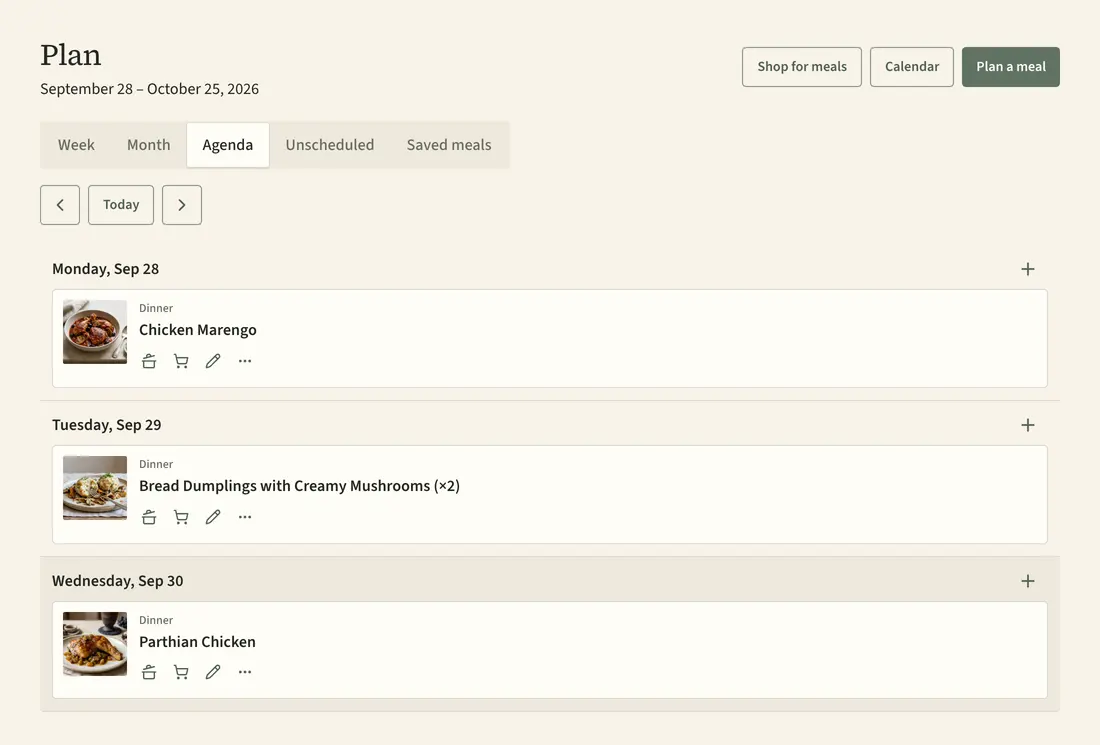Switch to the Month tab

(149, 145)
